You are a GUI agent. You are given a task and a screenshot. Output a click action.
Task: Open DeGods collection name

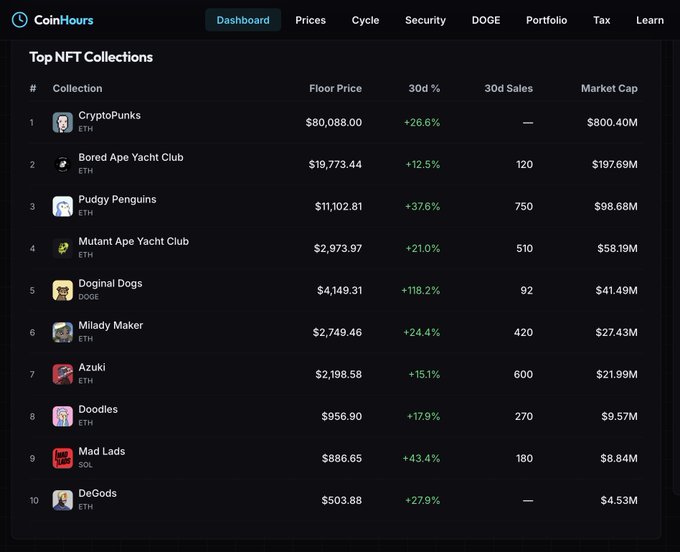[97, 493]
